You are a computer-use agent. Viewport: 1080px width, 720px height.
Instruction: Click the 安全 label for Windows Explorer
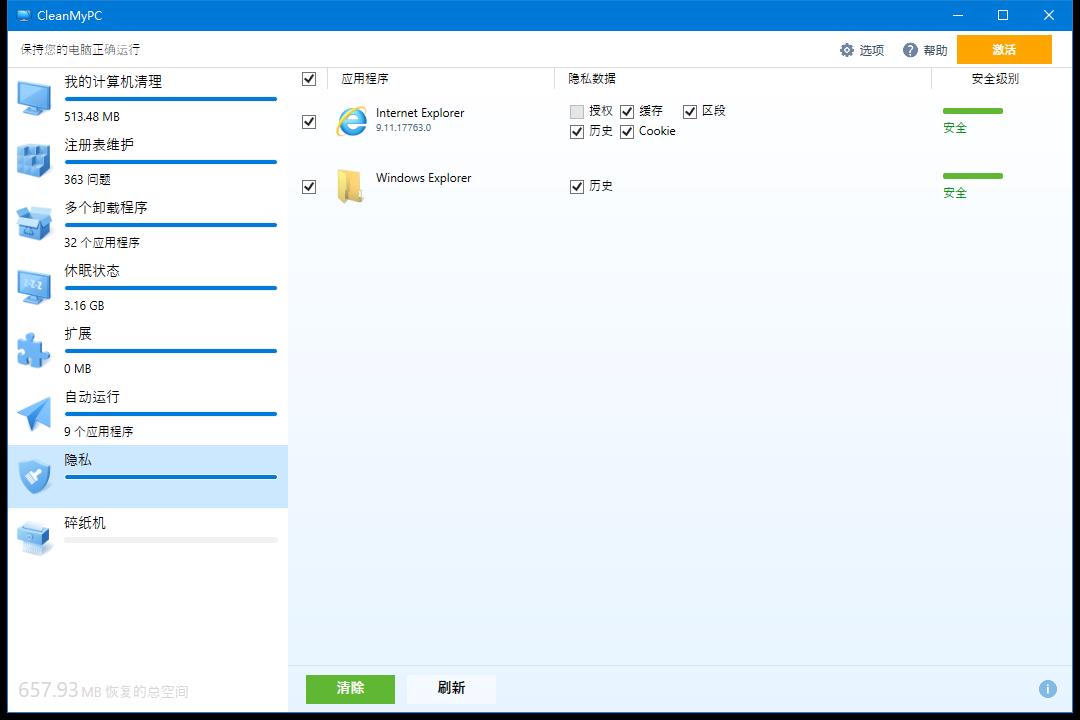click(x=955, y=193)
